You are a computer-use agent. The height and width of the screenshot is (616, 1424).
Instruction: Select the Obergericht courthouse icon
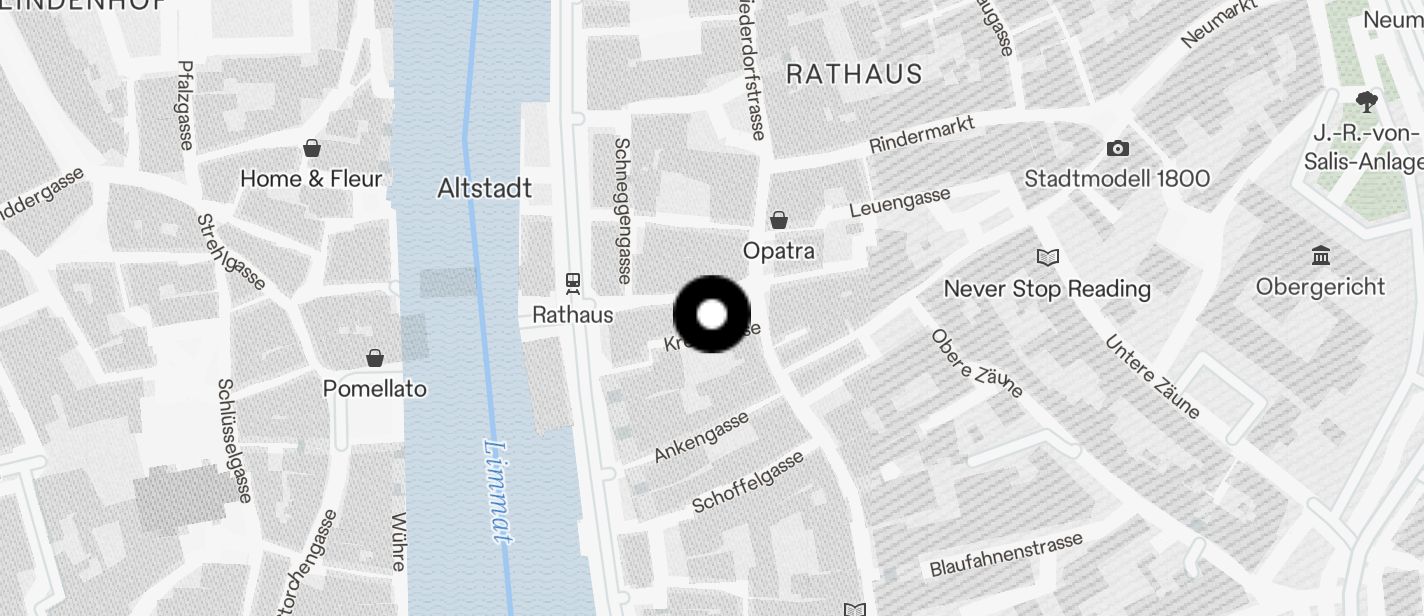[1321, 256]
